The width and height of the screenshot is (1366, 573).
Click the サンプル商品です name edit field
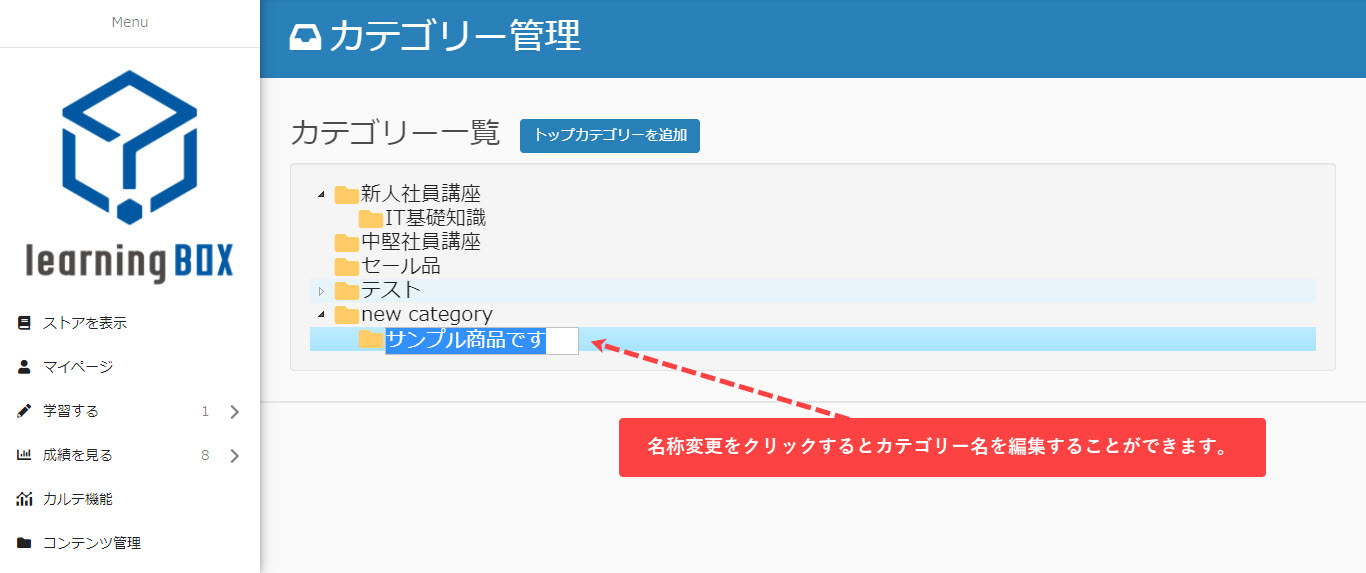coord(481,340)
